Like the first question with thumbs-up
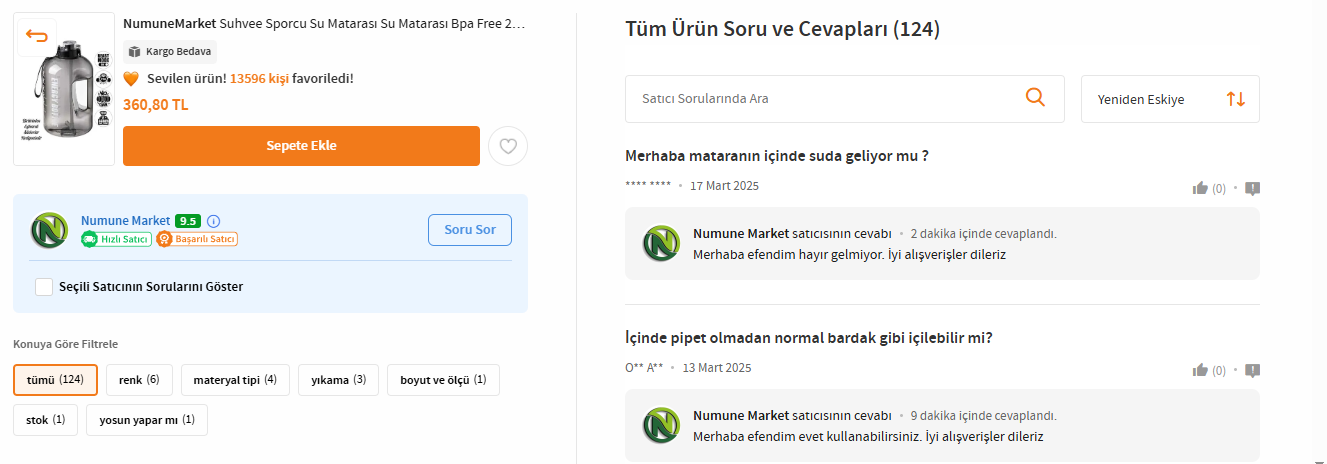The height and width of the screenshot is (464, 1327). 1200,188
